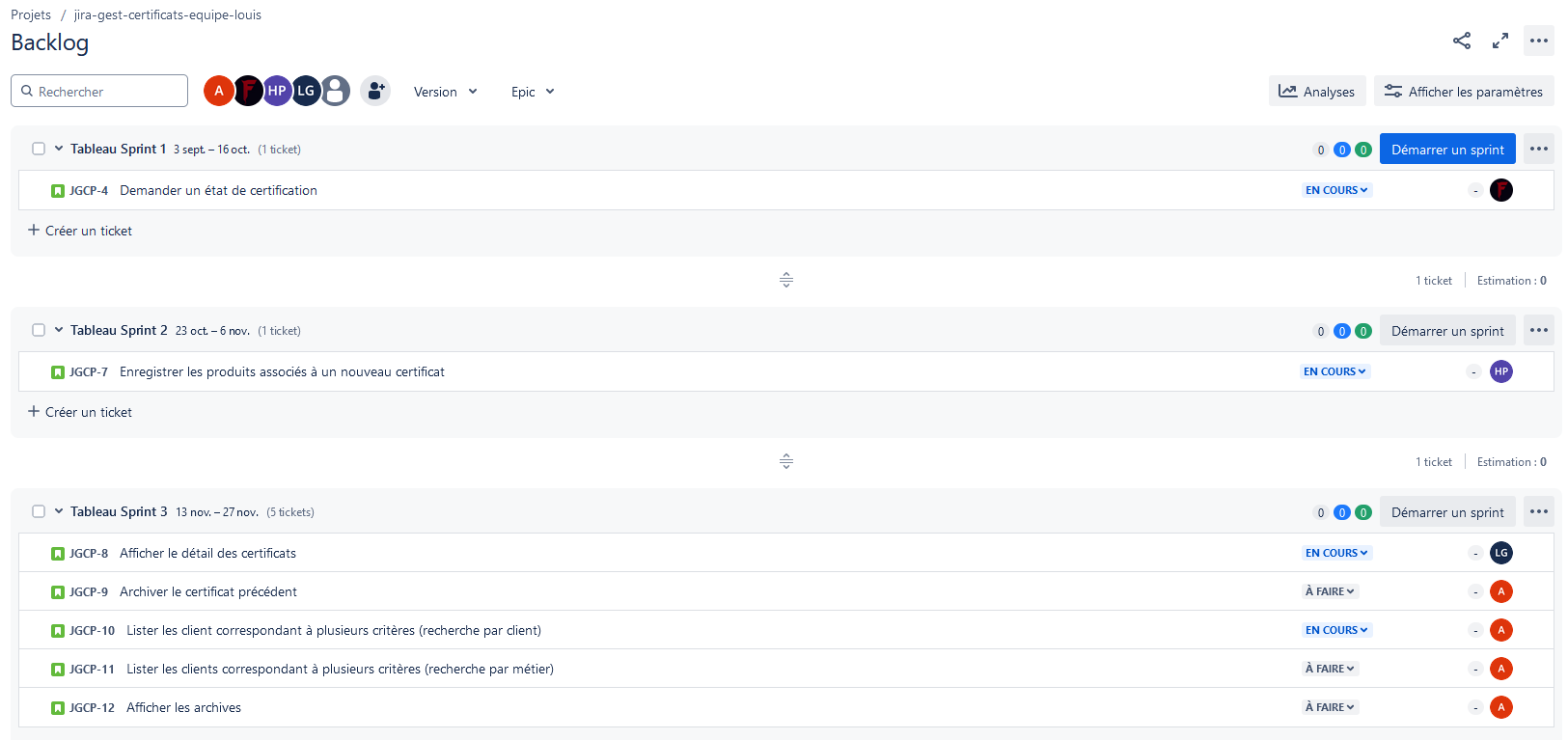Screen dimensions: 1568x740
Task: Select the Tableau Sprint 1 checkbox
Action: 39,149
